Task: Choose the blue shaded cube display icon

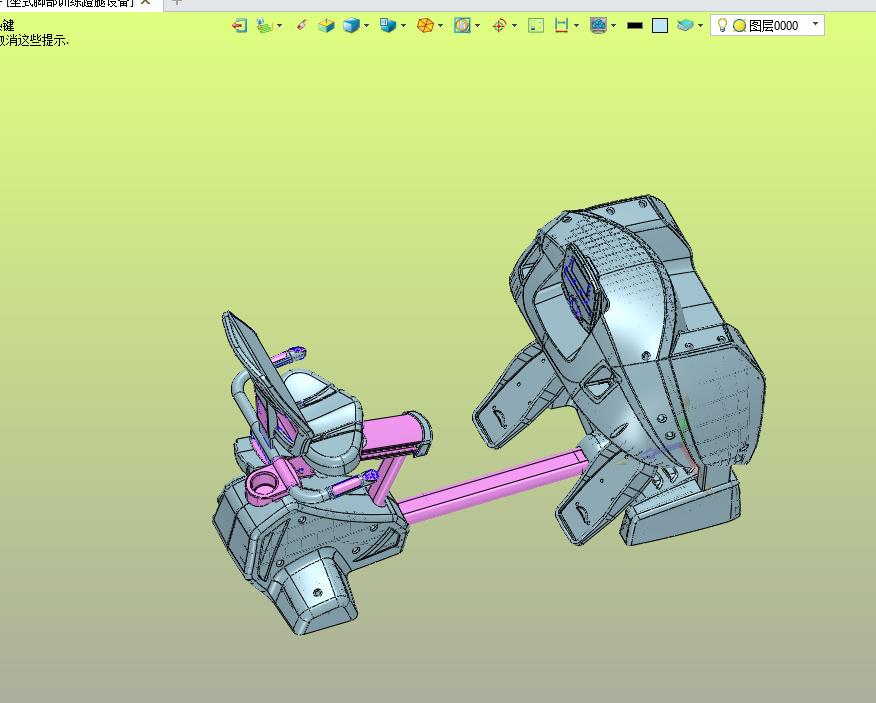Action: point(351,25)
